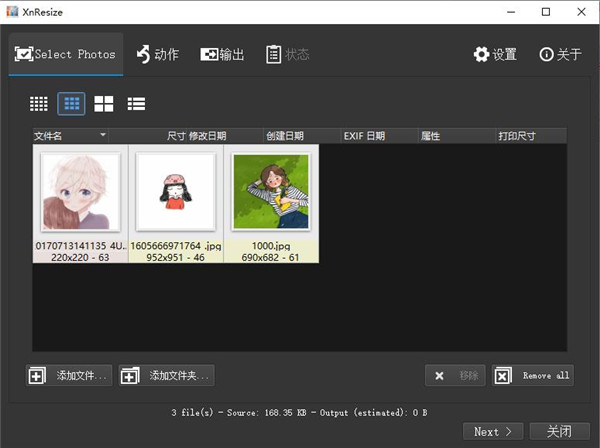This screenshot has width=600, height=448.
Task: Click the 关闭 close button
Action: point(560,431)
